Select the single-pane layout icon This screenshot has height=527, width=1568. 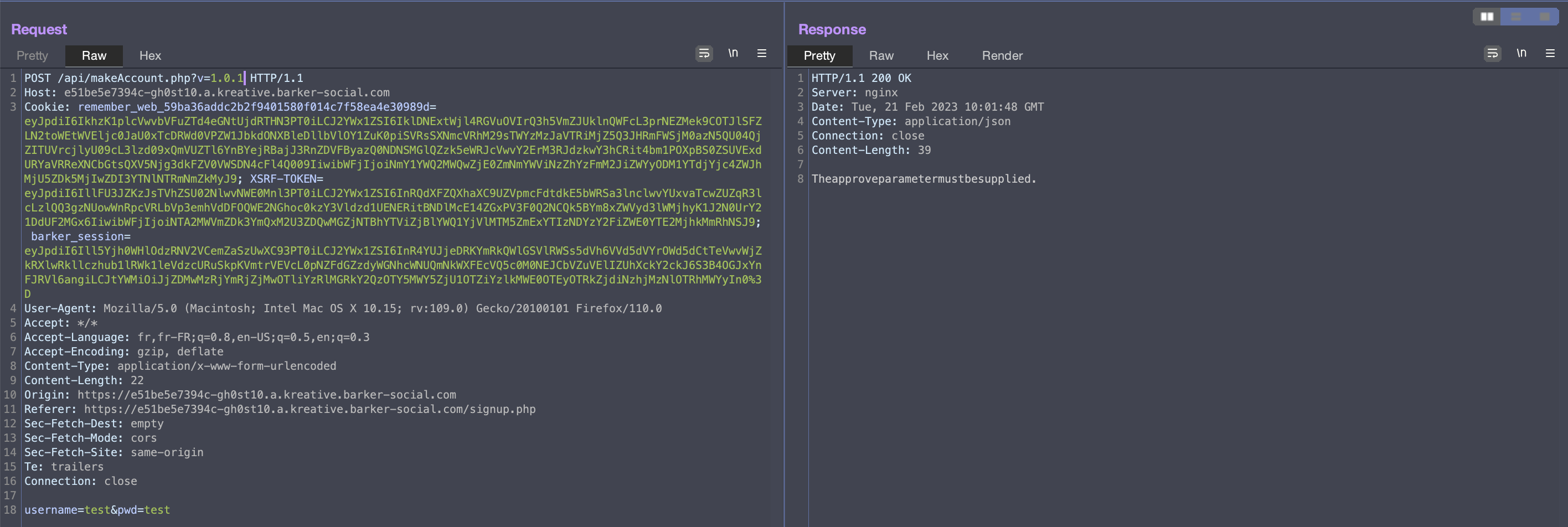(x=1544, y=17)
